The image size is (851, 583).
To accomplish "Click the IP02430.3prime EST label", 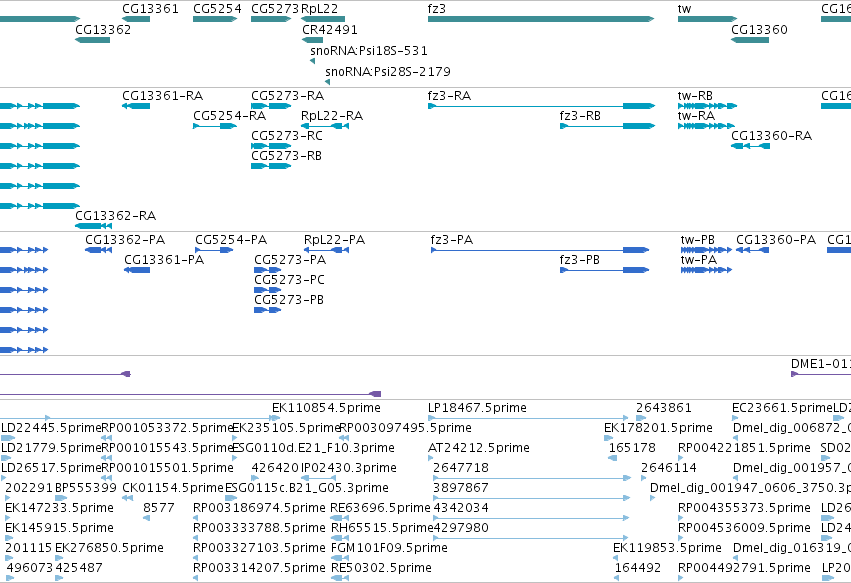I will (x=349, y=468).
